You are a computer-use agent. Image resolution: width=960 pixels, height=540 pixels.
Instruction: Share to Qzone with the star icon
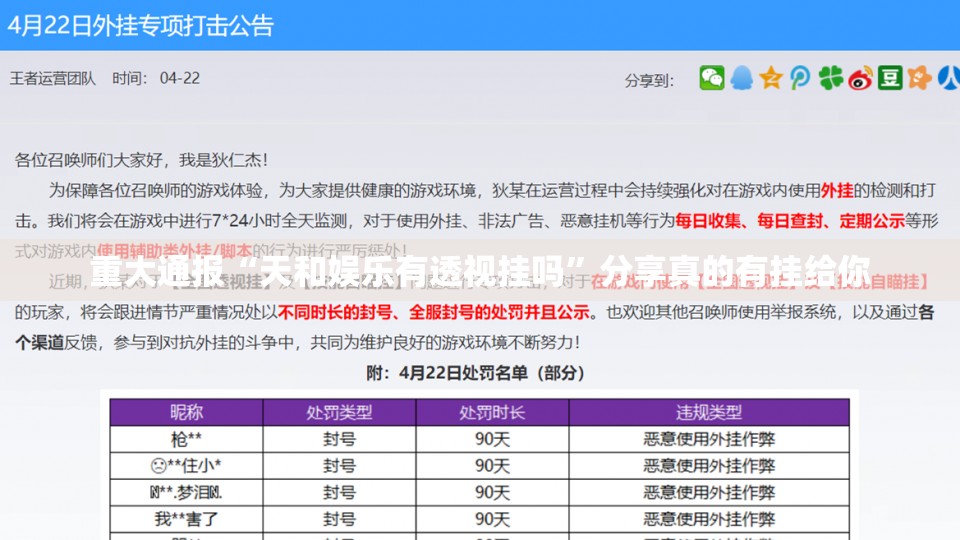click(x=770, y=78)
